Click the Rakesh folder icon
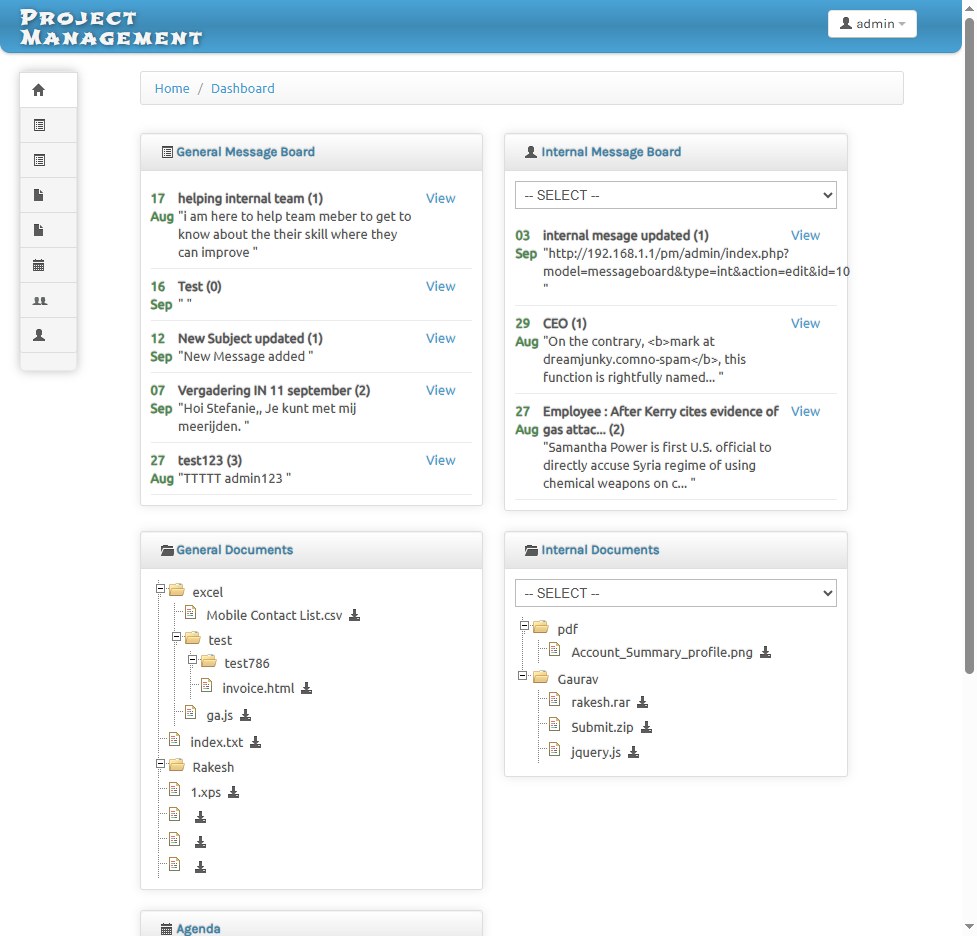 pyautogui.click(x=177, y=765)
